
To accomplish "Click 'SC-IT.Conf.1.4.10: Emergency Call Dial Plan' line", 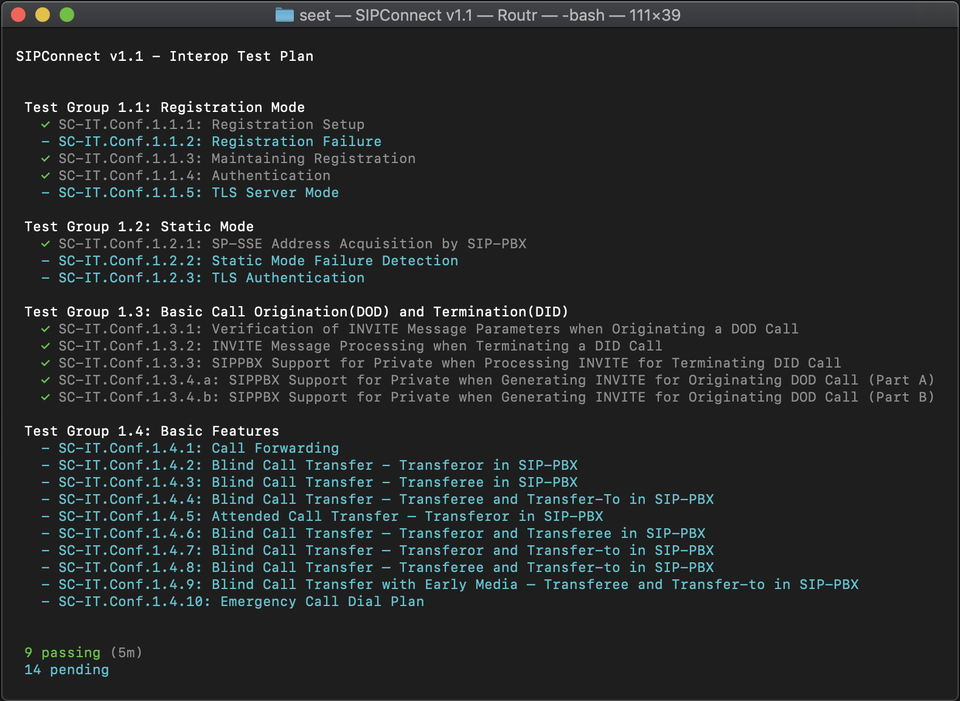I will click(x=241, y=602).
